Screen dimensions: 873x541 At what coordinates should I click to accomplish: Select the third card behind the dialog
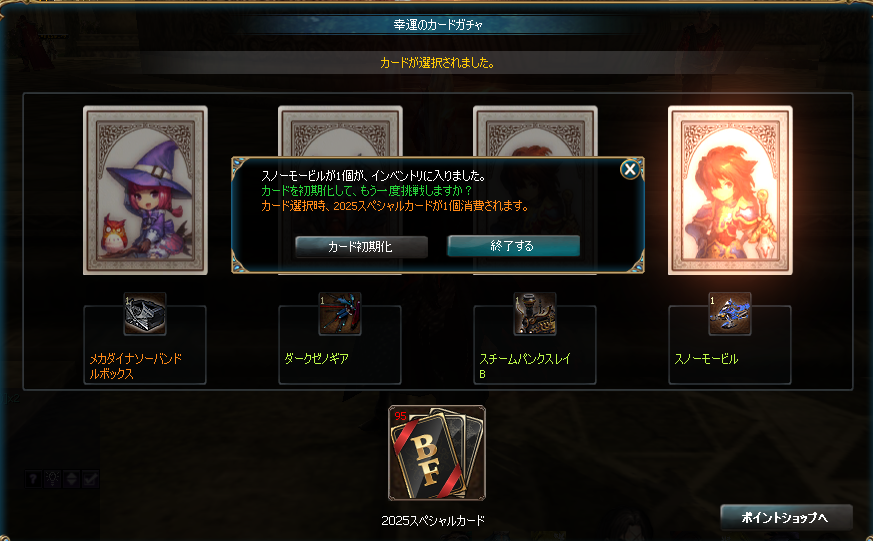point(535,131)
